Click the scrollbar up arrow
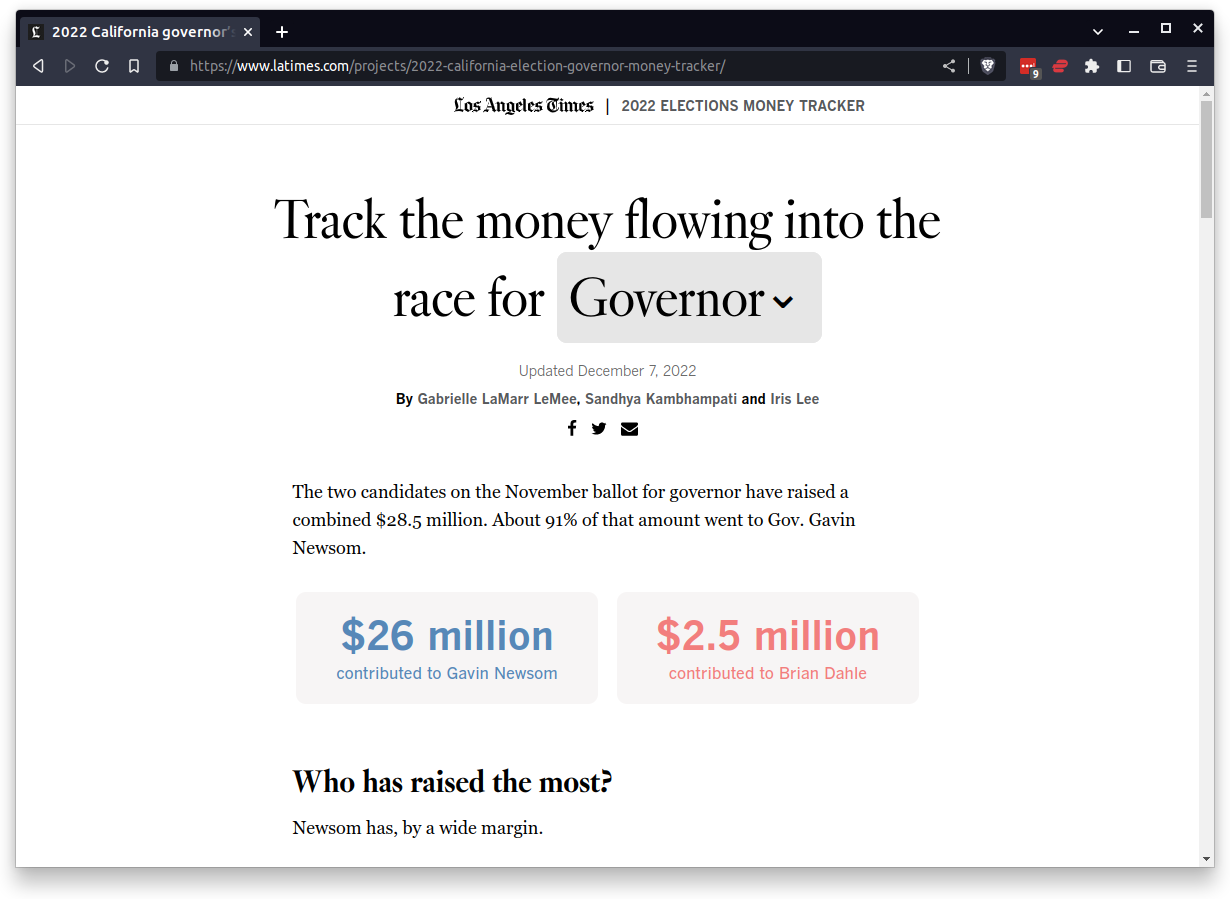The height and width of the screenshot is (899, 1230). click(x=1206, y=93)
